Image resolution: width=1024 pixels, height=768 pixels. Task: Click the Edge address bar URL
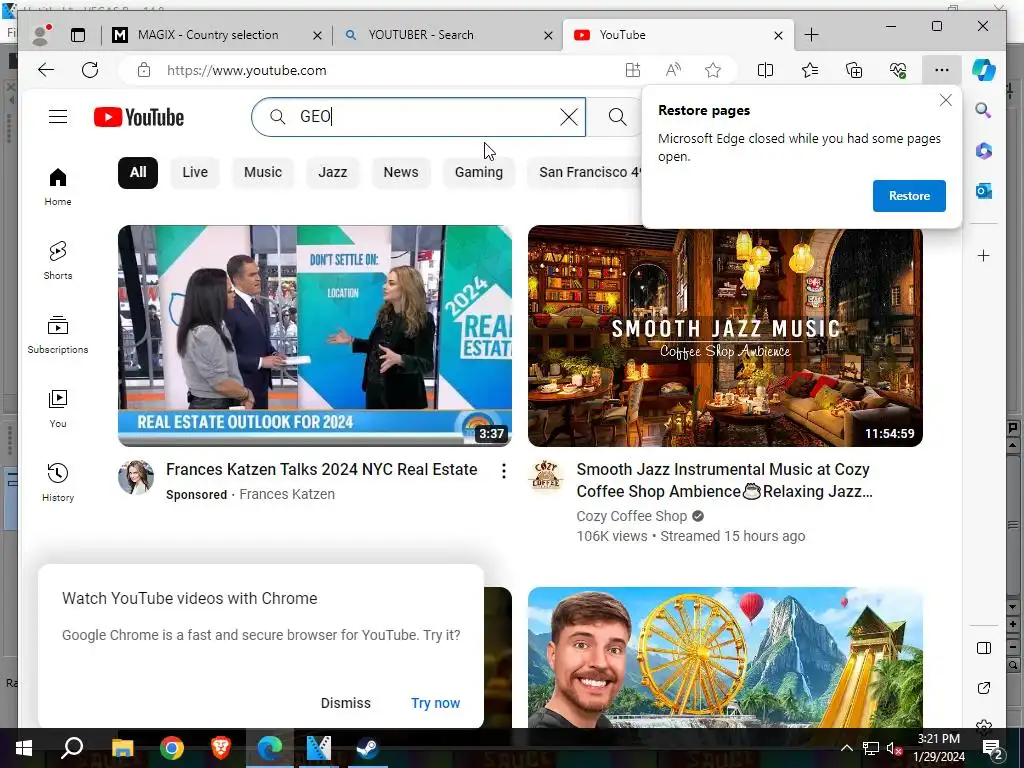point(246,71)
